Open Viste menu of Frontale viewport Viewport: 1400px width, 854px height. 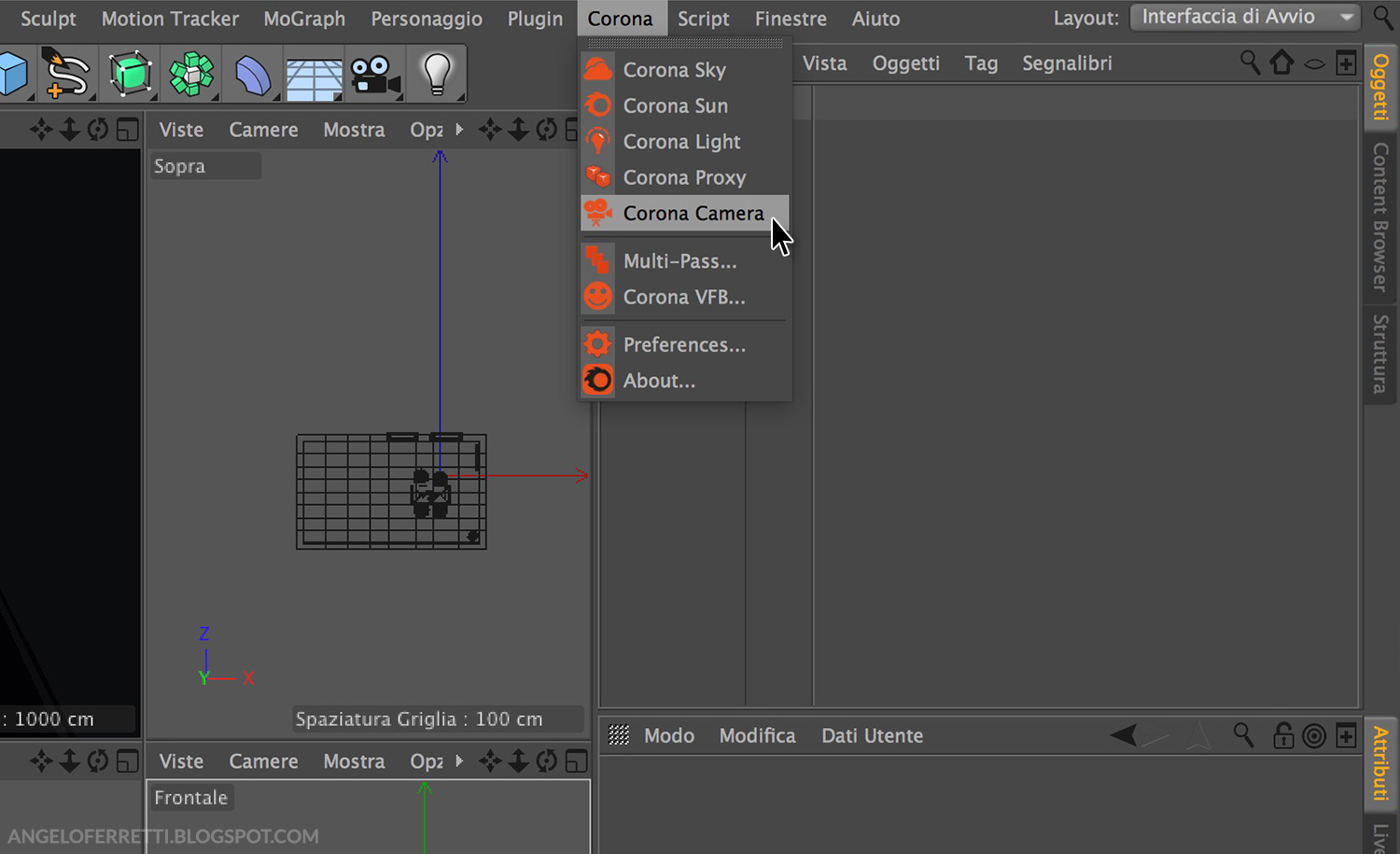(x=181, y=762)
